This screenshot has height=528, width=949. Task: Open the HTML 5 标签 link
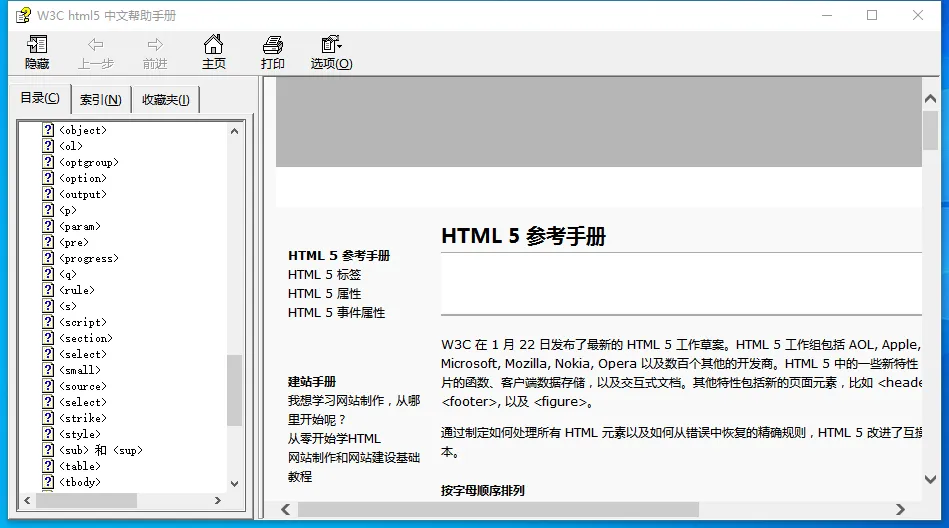(x=324, y=275)
